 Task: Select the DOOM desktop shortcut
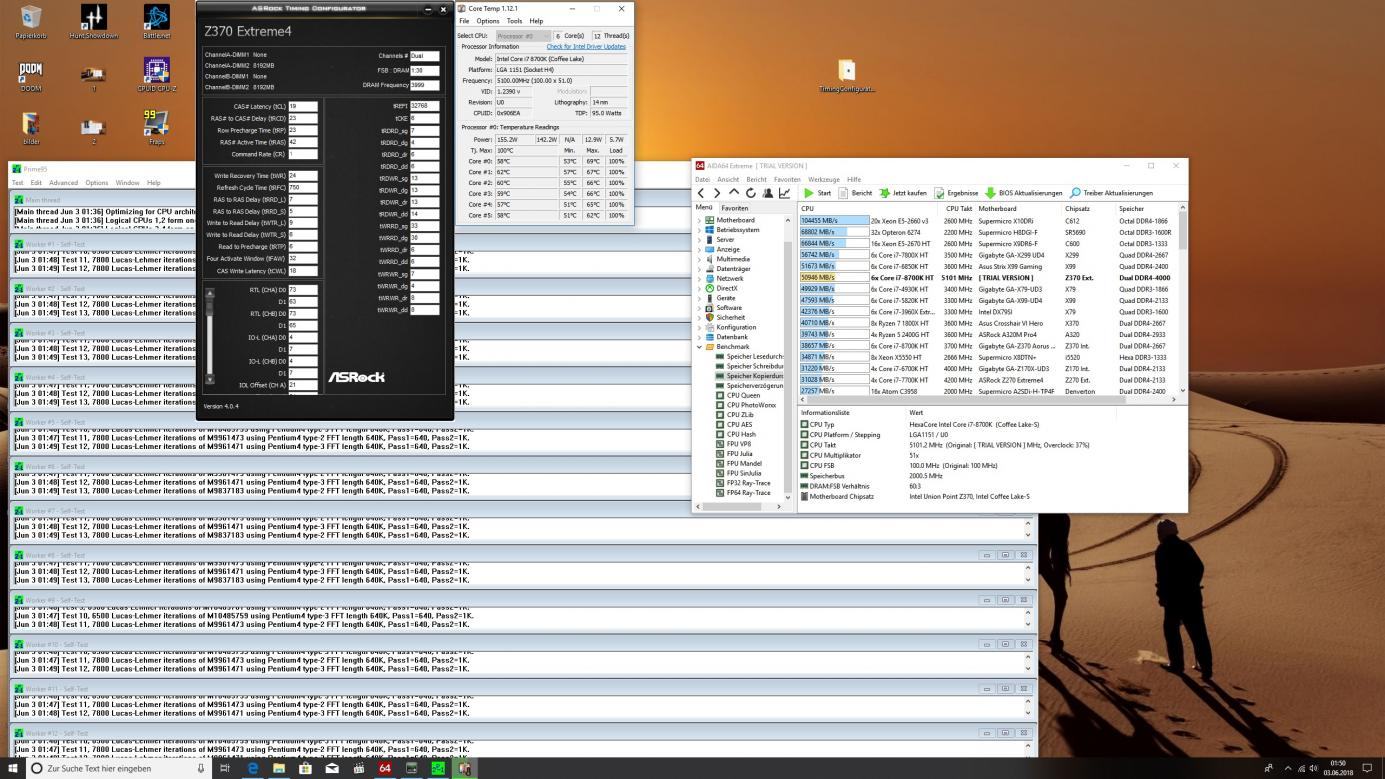[31, 75]
